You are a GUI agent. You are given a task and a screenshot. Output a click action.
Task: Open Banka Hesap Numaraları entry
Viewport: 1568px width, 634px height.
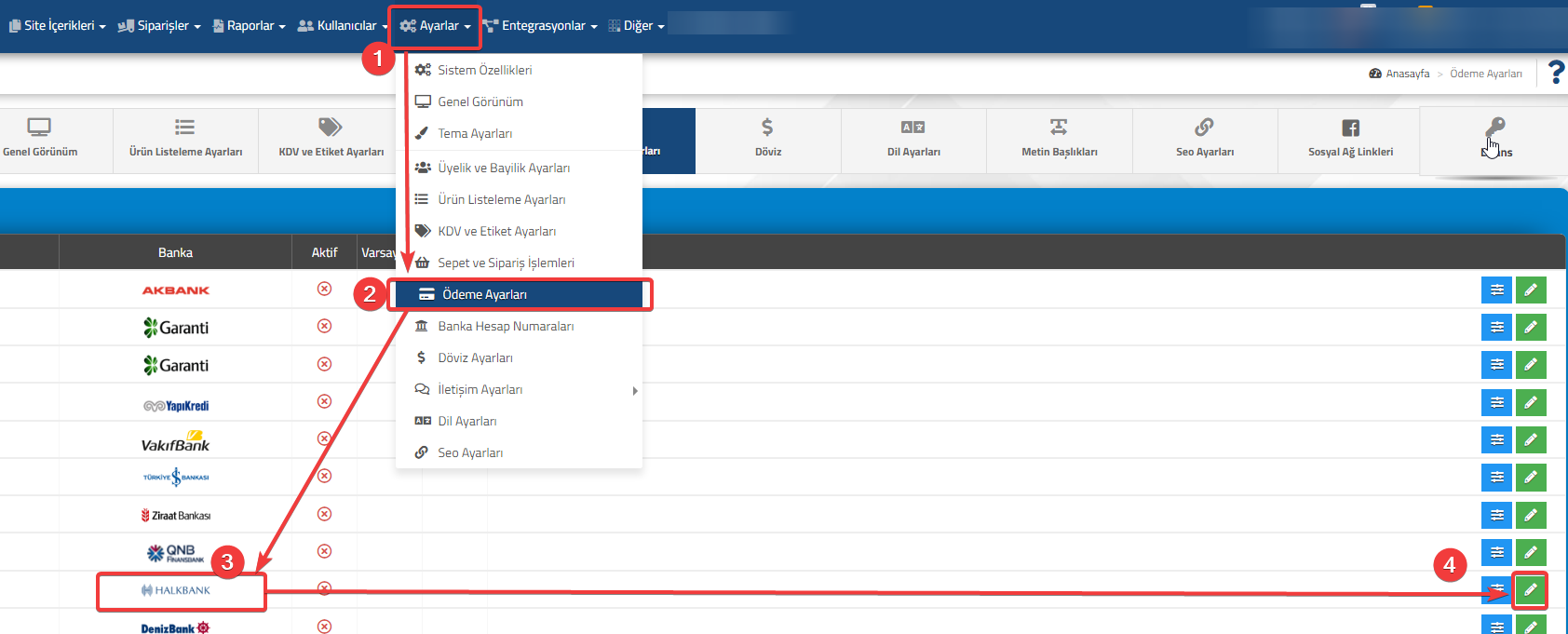pos(519,326)
